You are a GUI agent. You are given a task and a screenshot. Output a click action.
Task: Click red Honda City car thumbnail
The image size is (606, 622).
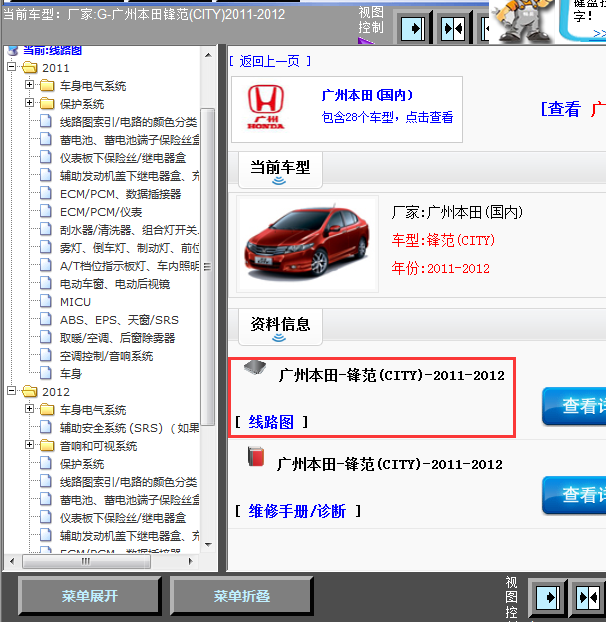(x=307, y=244)
